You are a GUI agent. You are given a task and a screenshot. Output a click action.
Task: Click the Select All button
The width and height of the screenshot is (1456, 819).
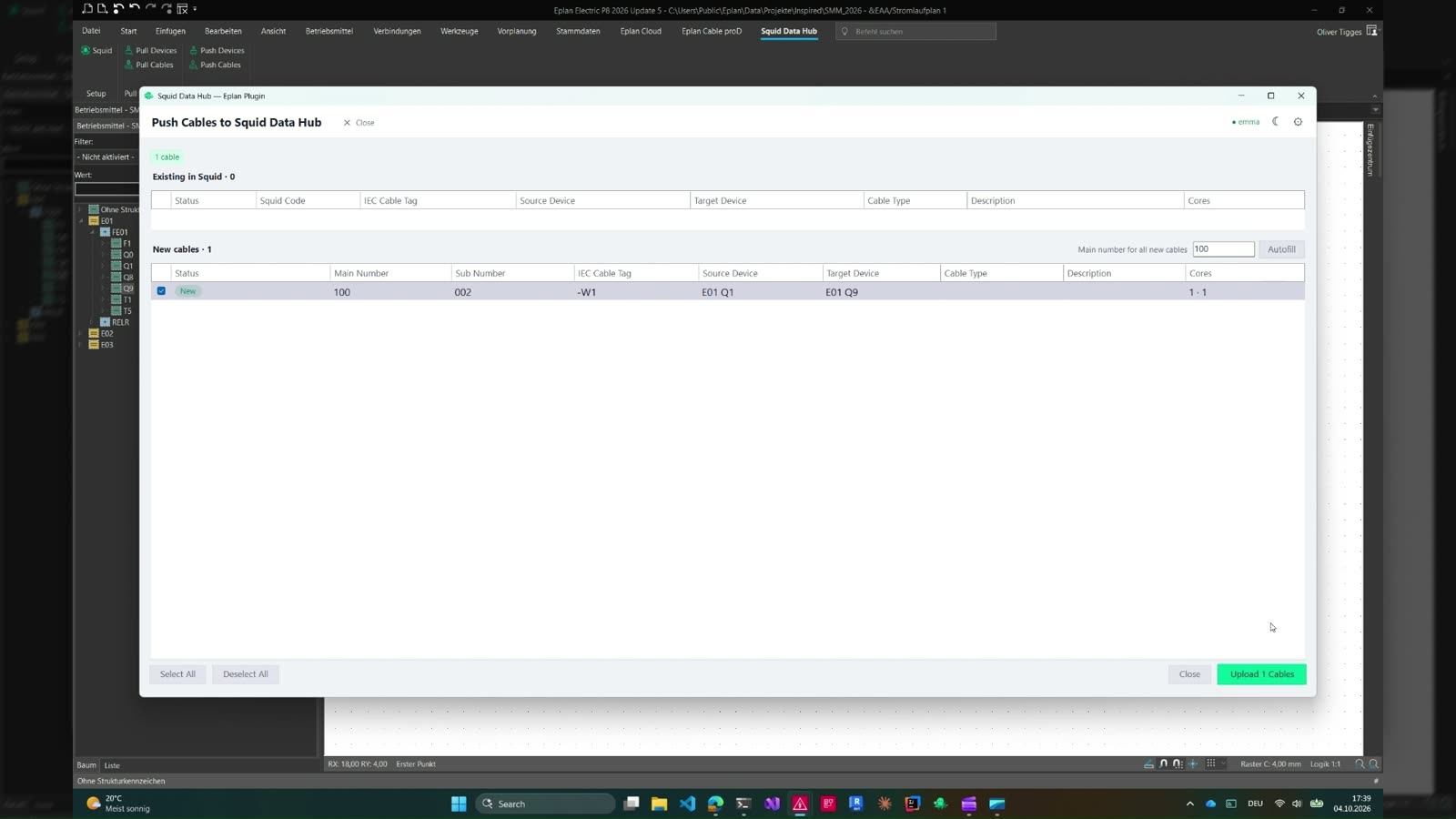[177, 674]
